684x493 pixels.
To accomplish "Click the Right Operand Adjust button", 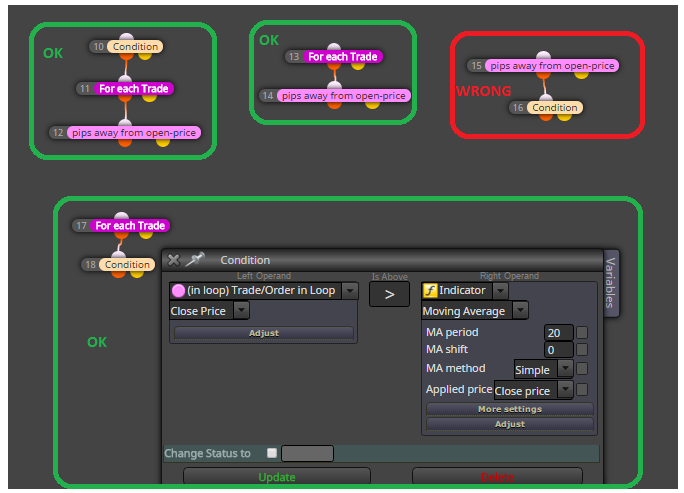I will click(x=510, y=424).
